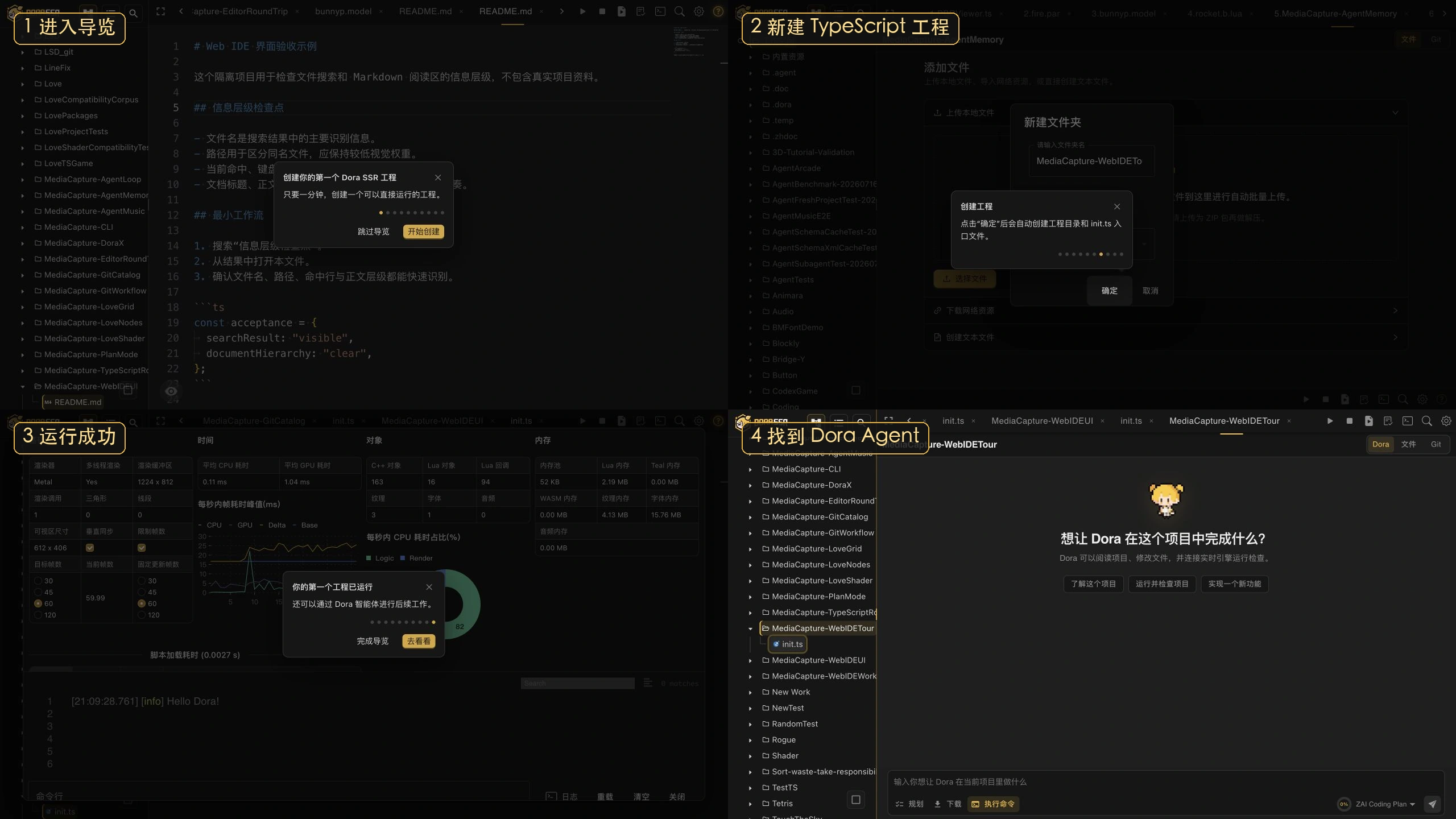Click the magnifier search icon in panel 4 toolbar
Viewport: 1456px width, 819px height.
tap(1426, 421)
